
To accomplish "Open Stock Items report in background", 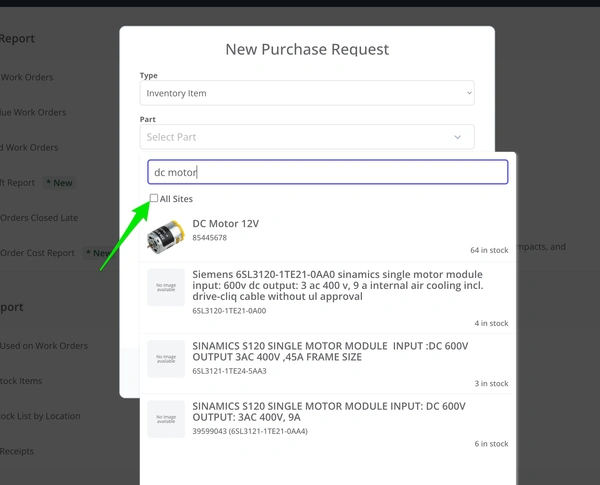I will 21,381.
